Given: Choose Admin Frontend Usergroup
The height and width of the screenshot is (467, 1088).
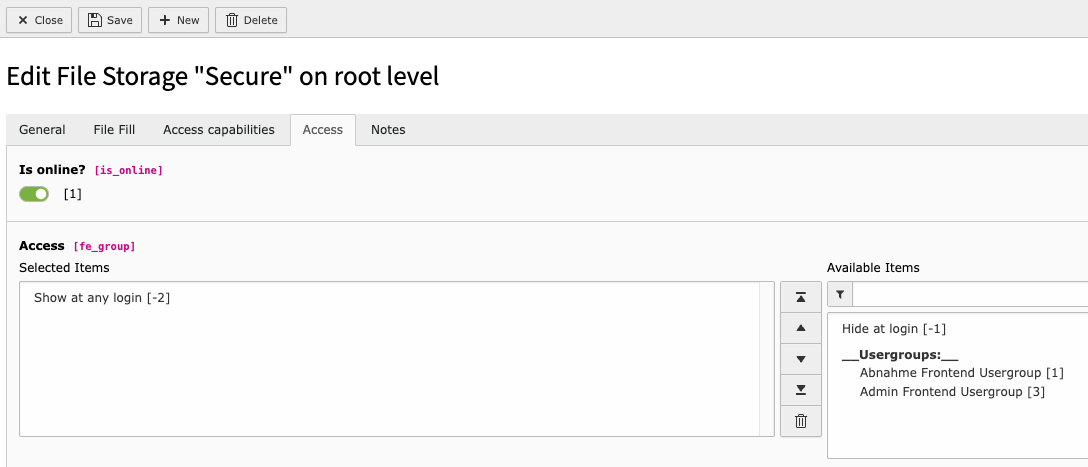Looking at the screenshot, I should click(x=952, y=392).
